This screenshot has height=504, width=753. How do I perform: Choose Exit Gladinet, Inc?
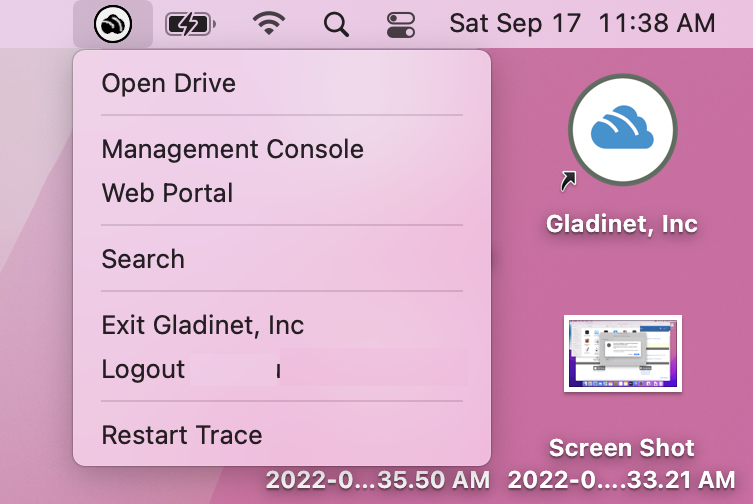[x=202, y=326]
